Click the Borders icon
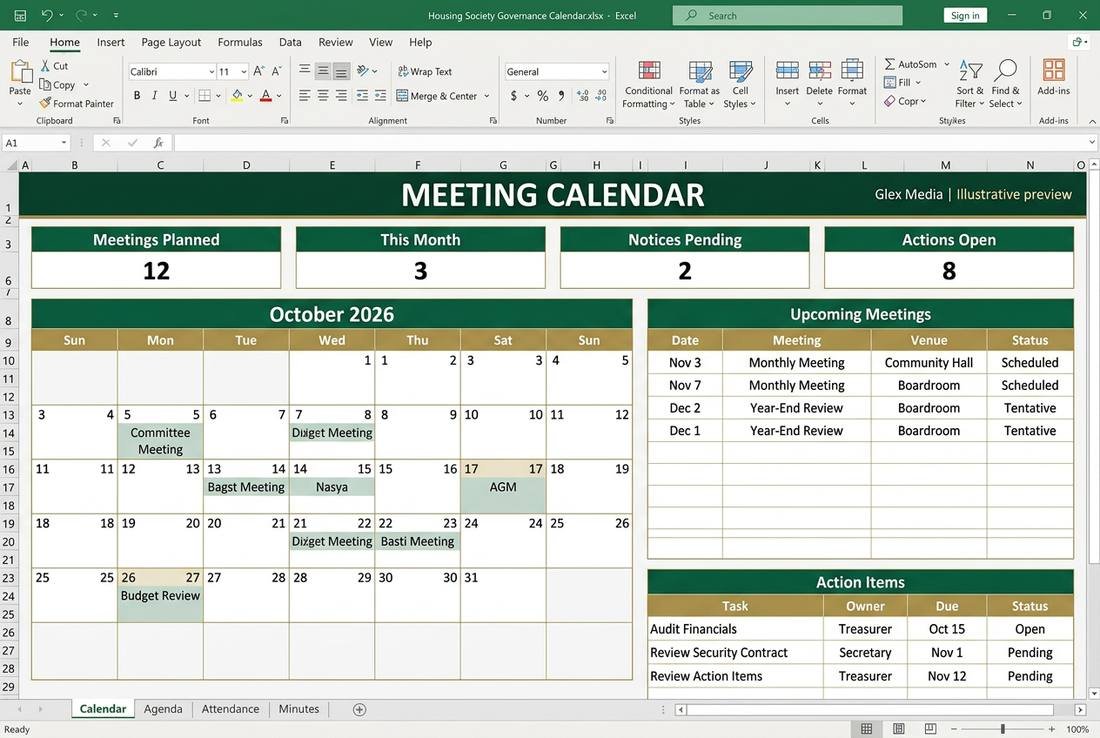This screenshot has width=1100, height=738. pyautogui.click(x=204, y=95)
